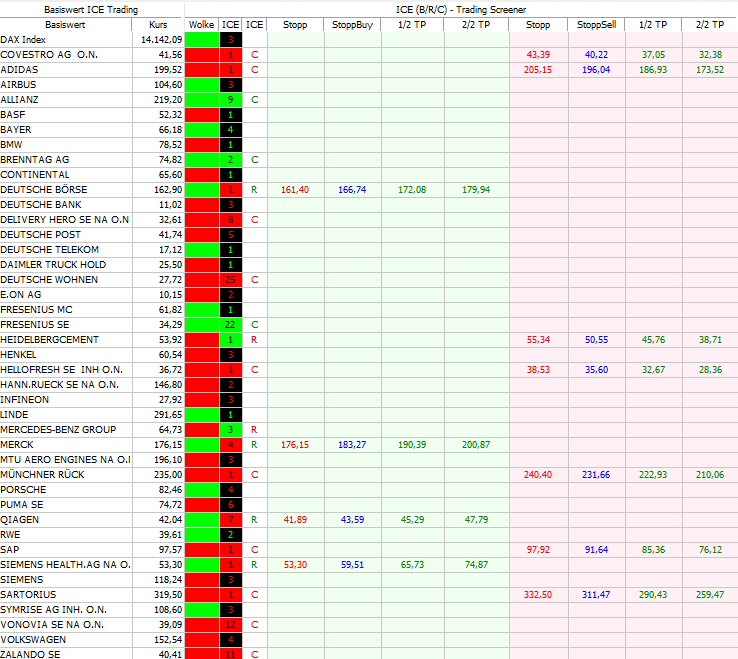Click the red Wolke cell for BASF
The height and width of the screenshot is (659, 738).
(x=202, y=115)
